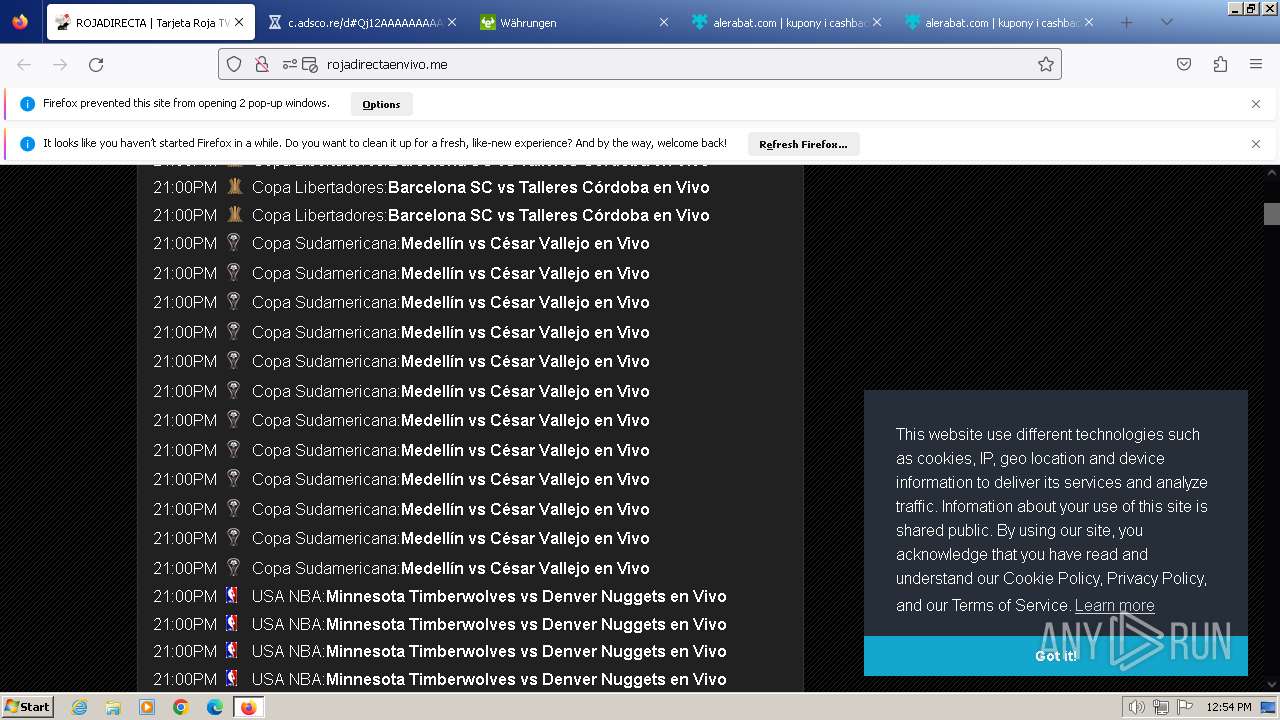Click the Action Center flag icon
This screenshot has height=720, width=1280.
(1185, 707)
